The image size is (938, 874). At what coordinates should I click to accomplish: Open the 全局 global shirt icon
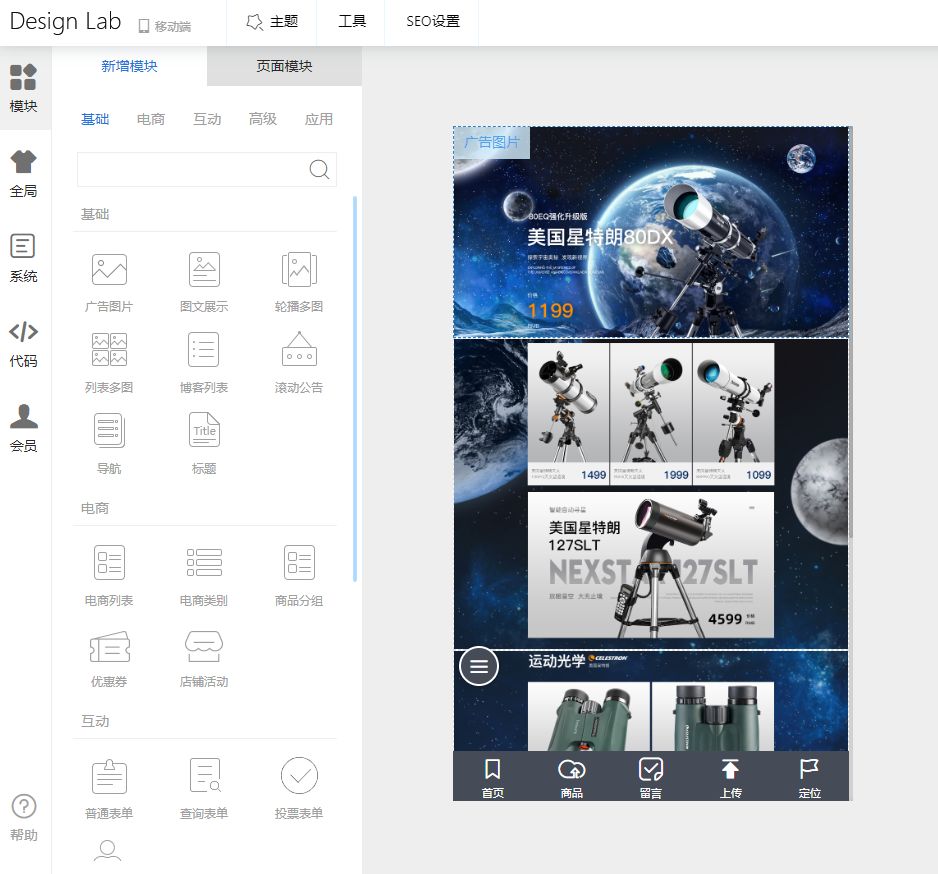tap(23, 173)
